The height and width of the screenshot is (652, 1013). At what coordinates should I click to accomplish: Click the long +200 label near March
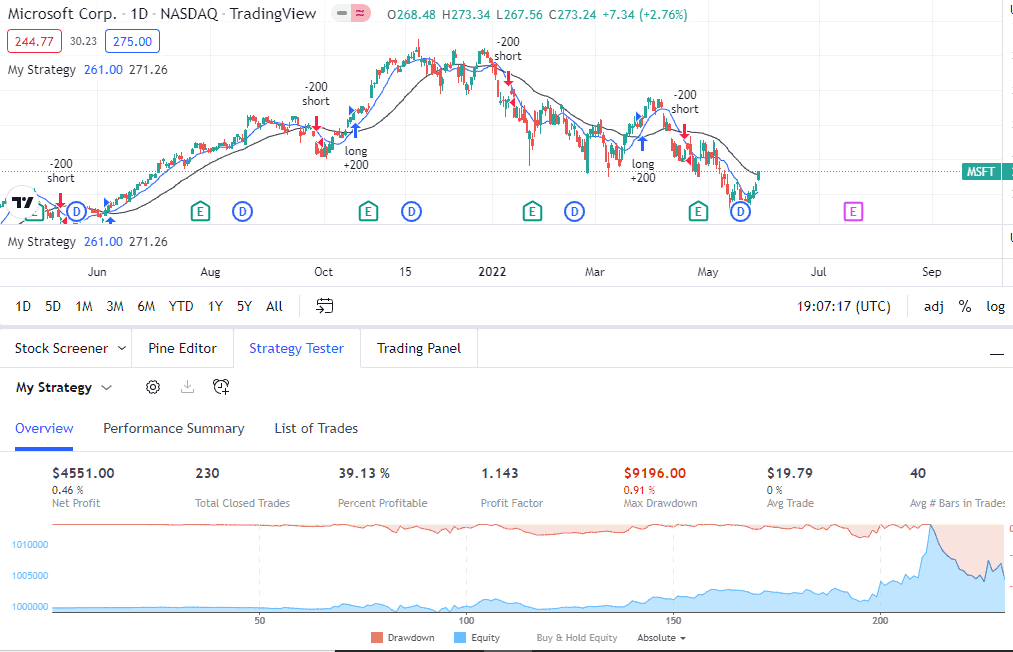click(x=643, y=171)
